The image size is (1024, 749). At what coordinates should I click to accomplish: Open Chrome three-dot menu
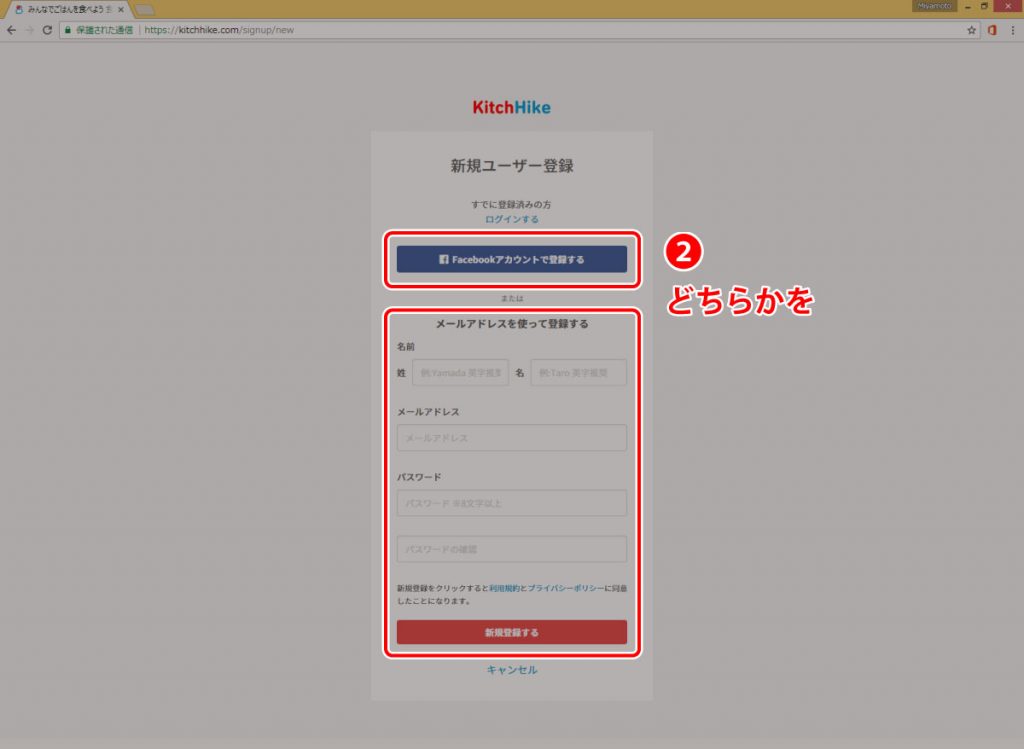click(1013, 30)
